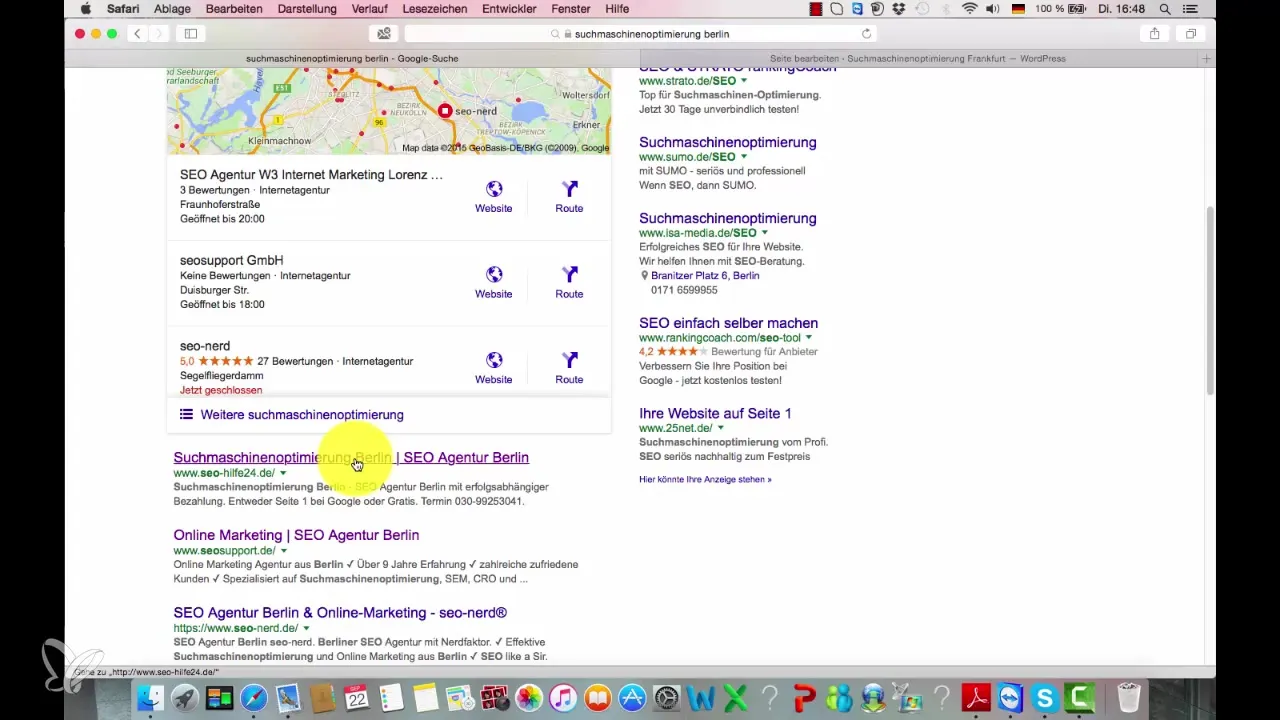The height and width of the screenshot is (720, 1280).
Task: Expand arrow next to www.rankingcoach.com/seo-tool
Action: click(x=810, y=338)
